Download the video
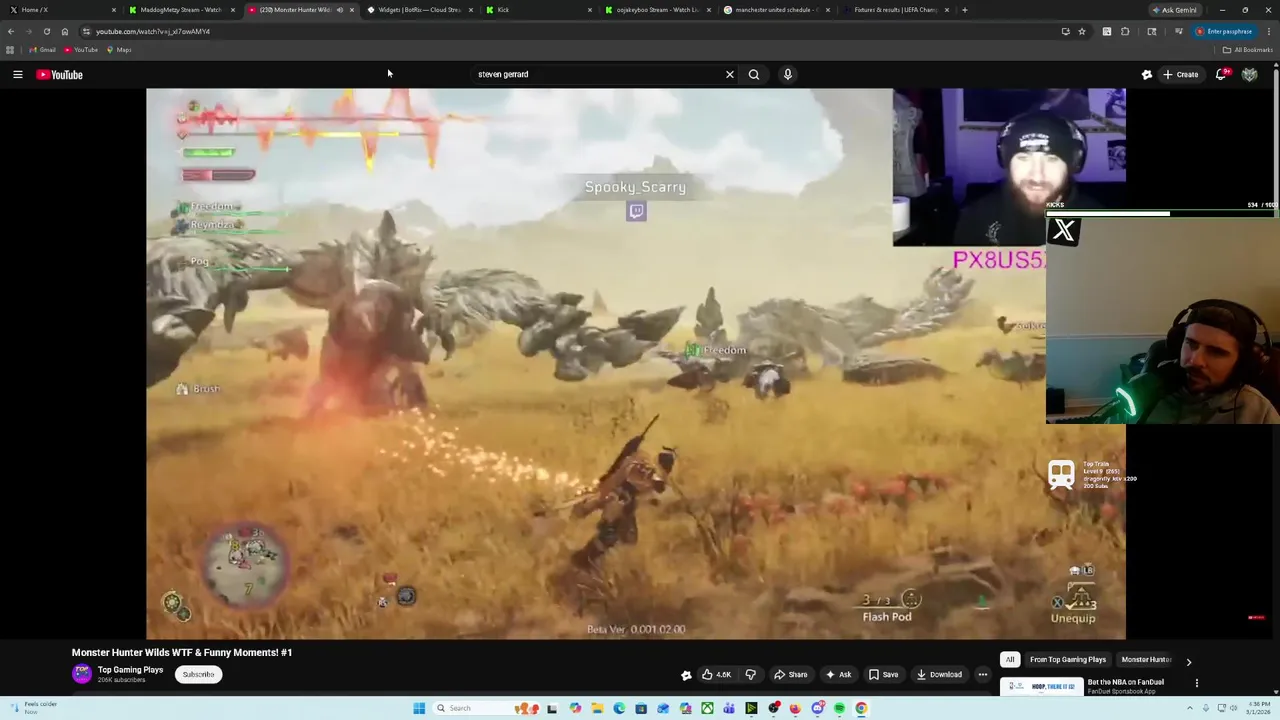1280x720 pixels. [x=939, y=674]
